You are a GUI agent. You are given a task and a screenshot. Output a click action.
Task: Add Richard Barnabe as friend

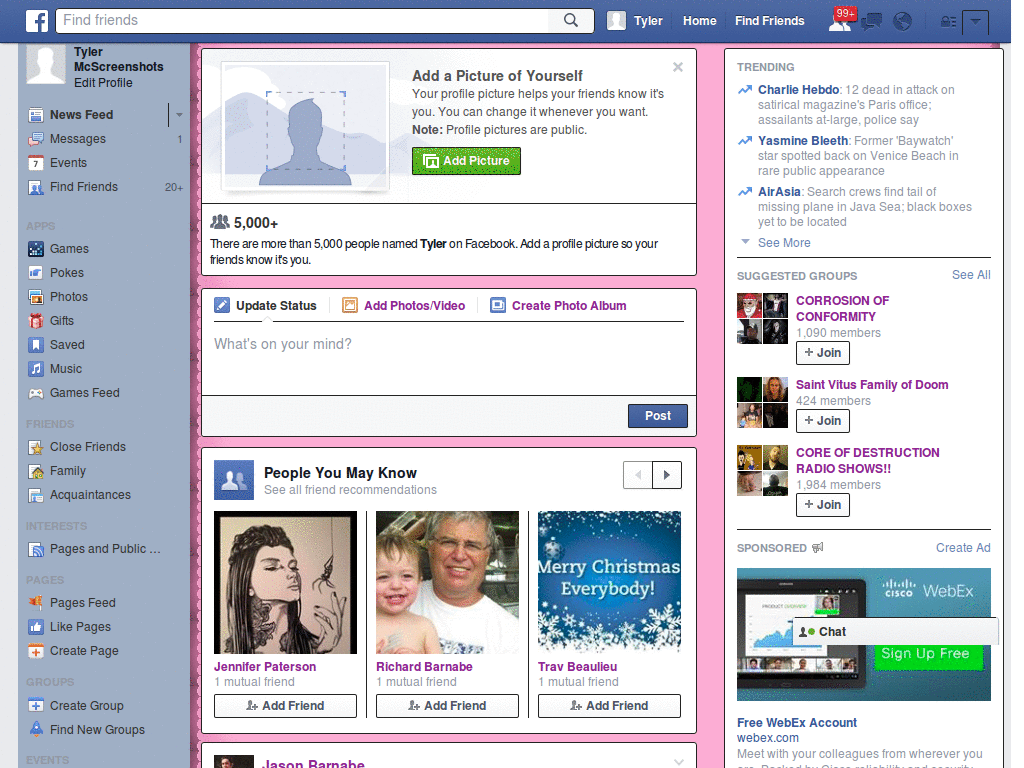click(447, 706)
